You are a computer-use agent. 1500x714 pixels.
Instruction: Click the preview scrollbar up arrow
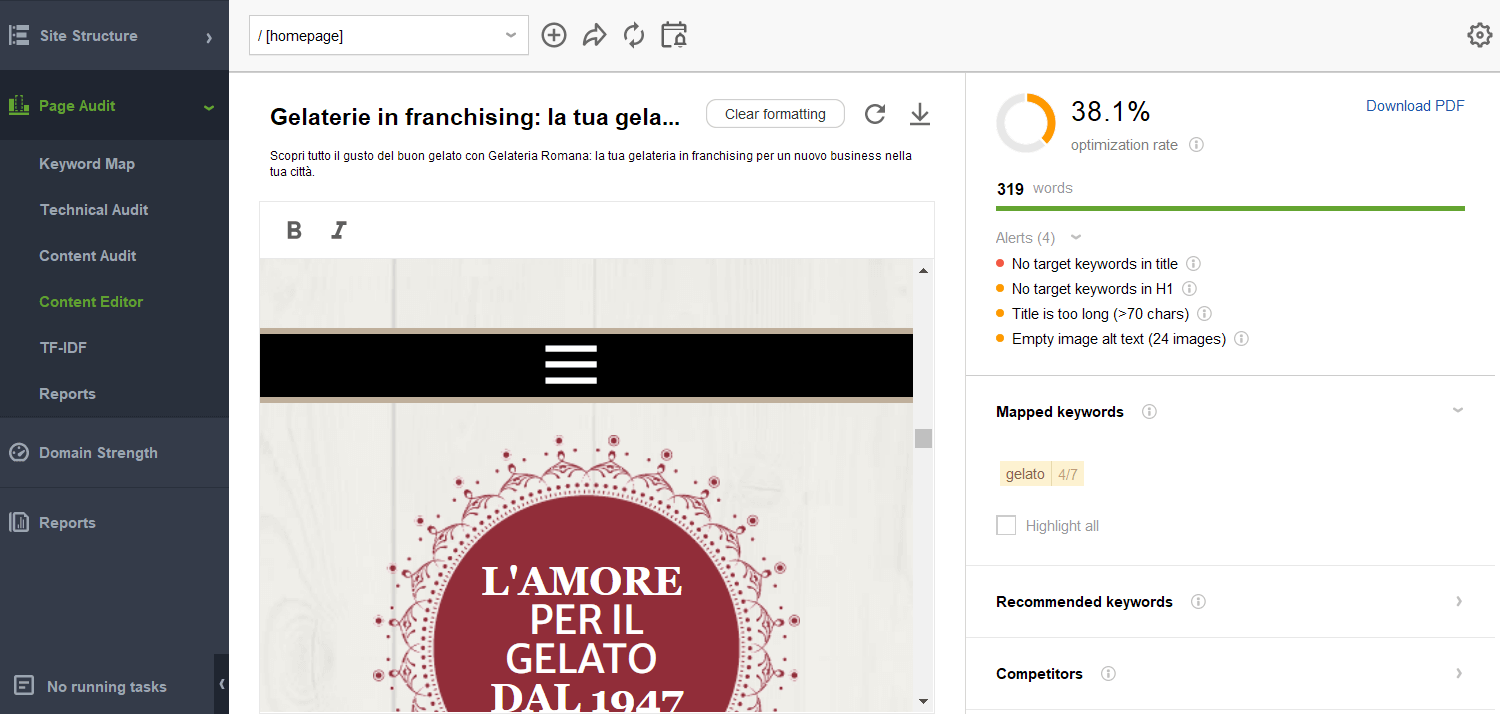pos(923,270)
